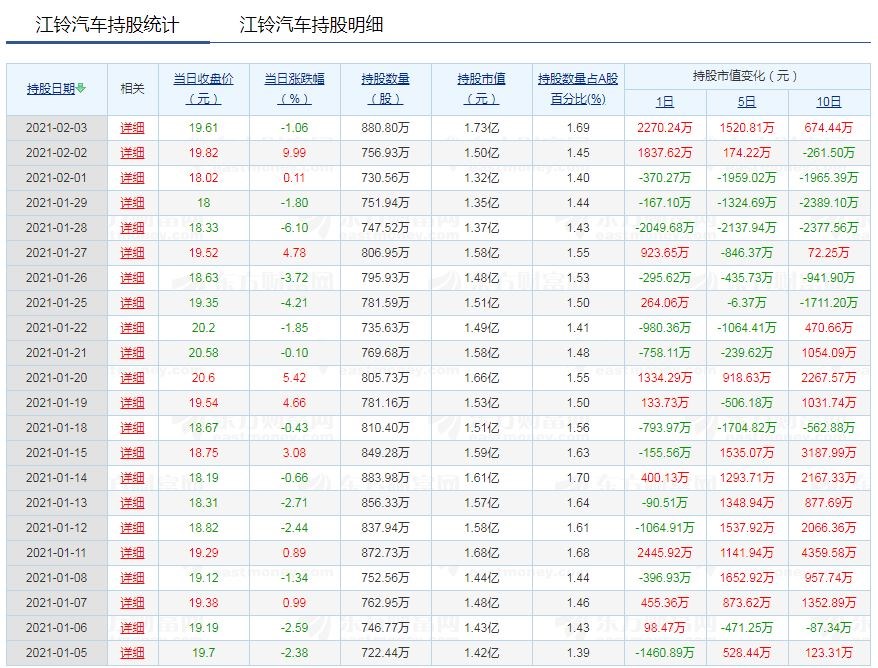Switch to 江铃汽车持股统计 tab
The width and height of the screenshot is (878, 668).
coord(107,25)
